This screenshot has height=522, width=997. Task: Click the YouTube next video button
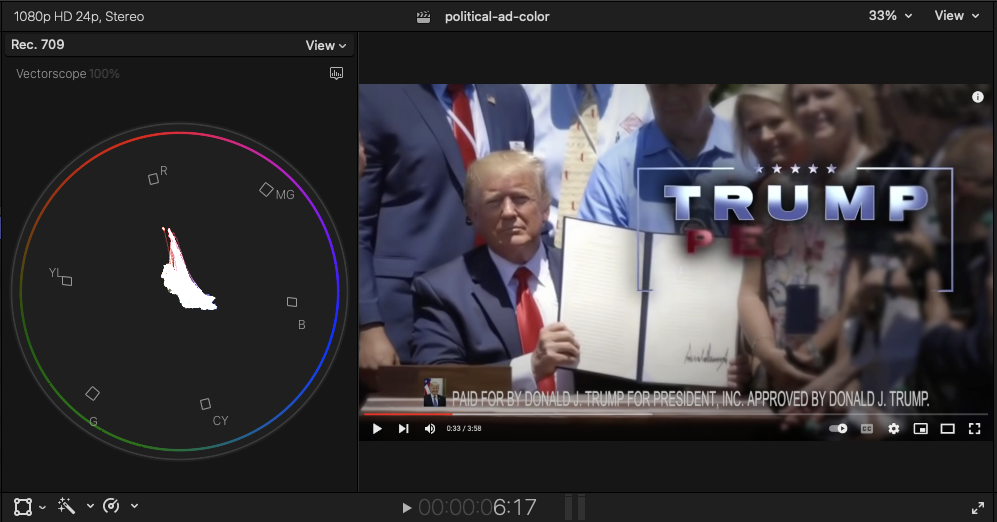pos(404,429)
